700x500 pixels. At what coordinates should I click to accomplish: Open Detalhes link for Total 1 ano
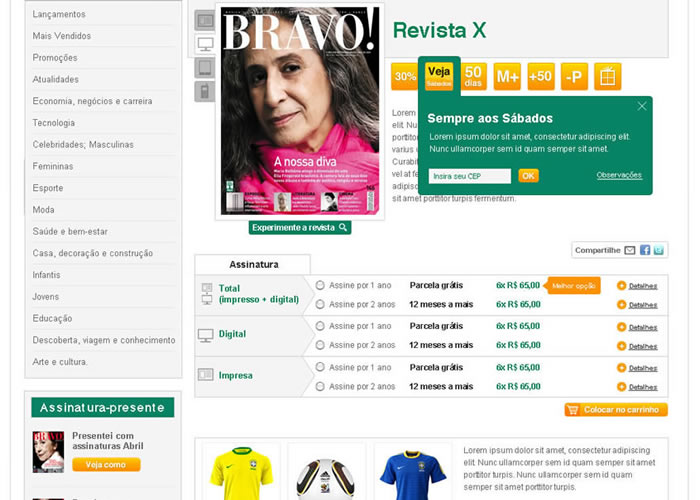643,286
